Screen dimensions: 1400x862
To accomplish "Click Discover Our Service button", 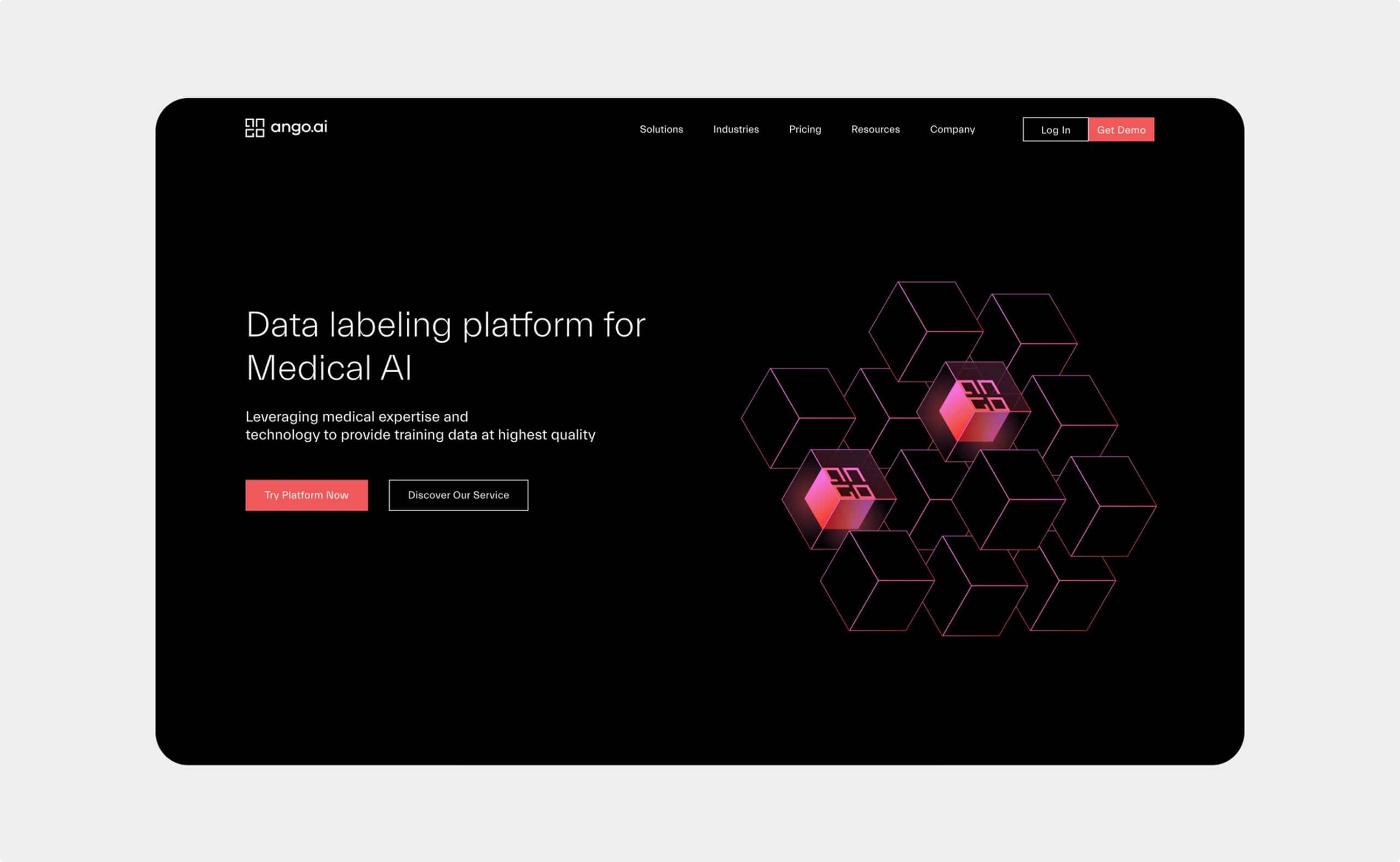I will (x=458, y=495).
